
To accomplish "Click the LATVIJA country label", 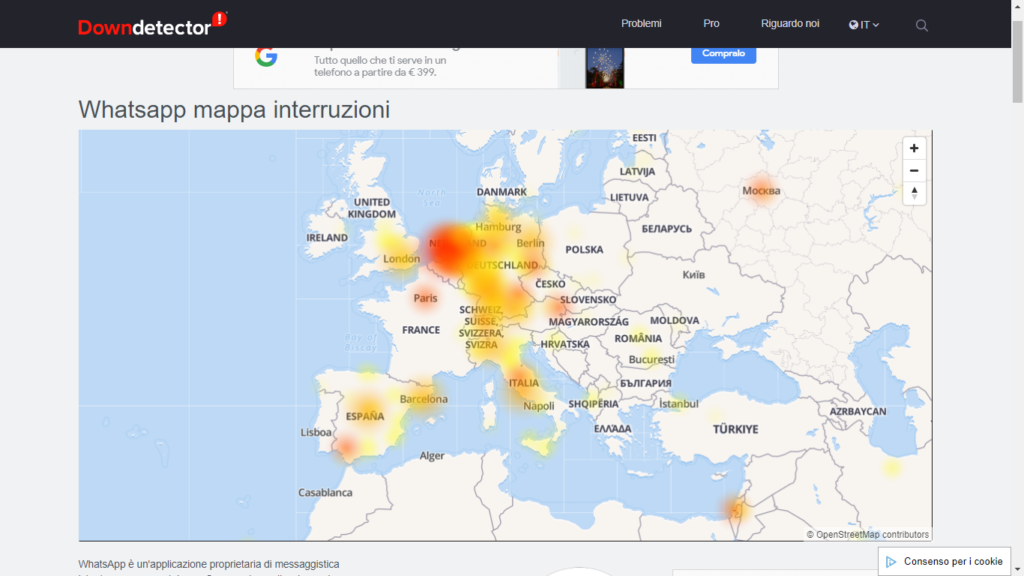I will coord(637,172).
